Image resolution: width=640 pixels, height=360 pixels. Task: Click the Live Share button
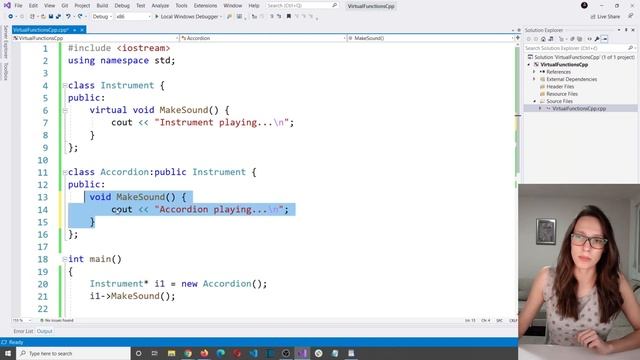(605, 17)
